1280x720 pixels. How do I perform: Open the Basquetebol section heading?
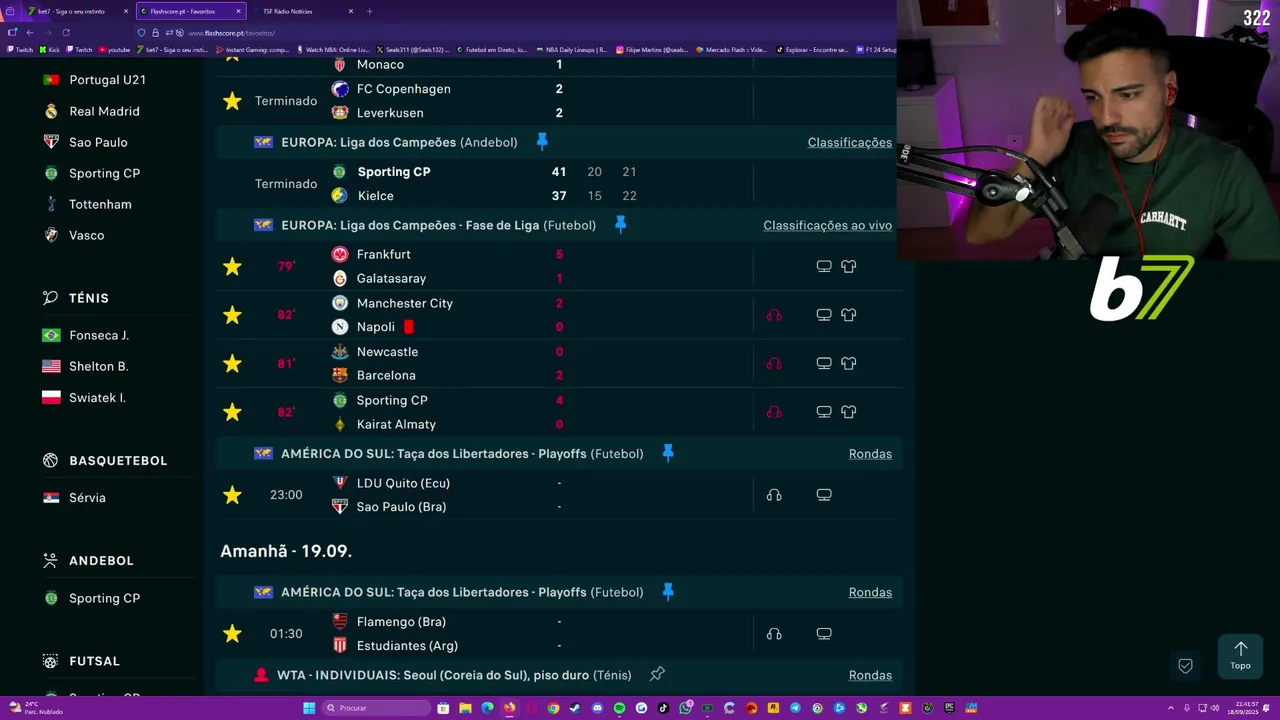[x=118, y=460]
